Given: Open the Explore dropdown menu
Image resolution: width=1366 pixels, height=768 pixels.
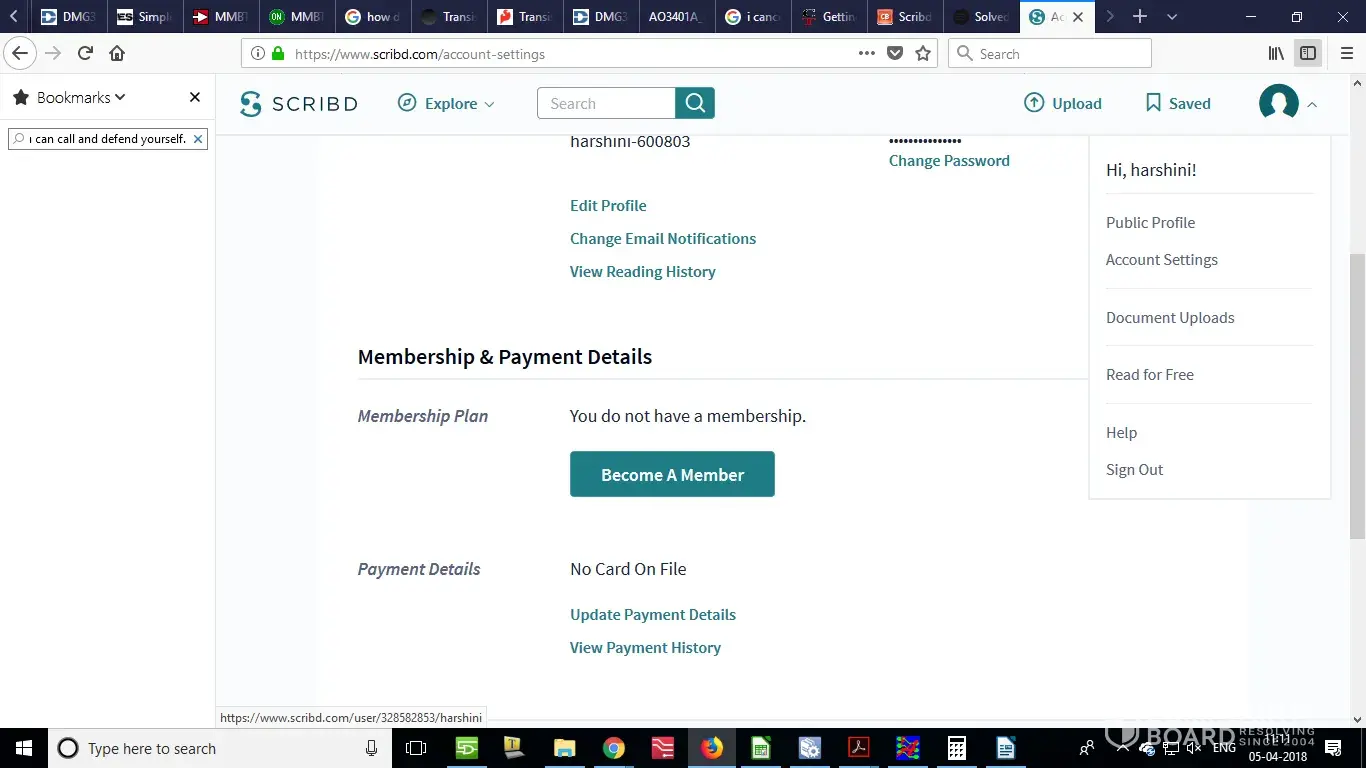Looking at the screenshot, I should (x=446, y=103).
